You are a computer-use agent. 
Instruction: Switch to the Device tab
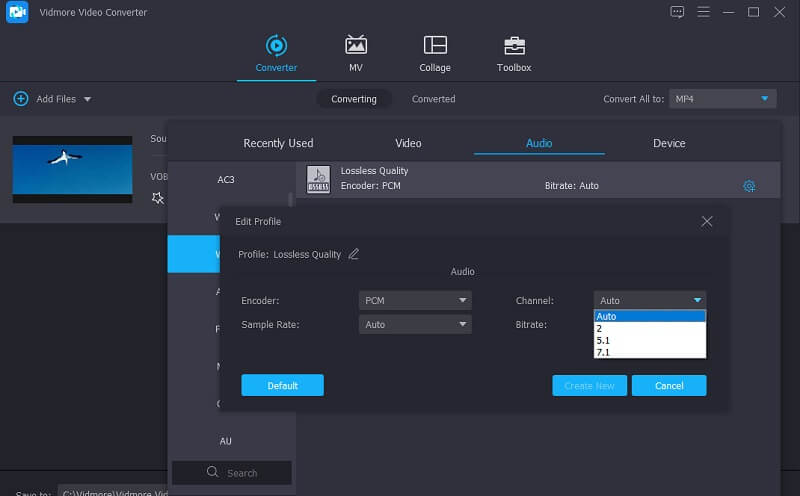click(x=669, y=143)
